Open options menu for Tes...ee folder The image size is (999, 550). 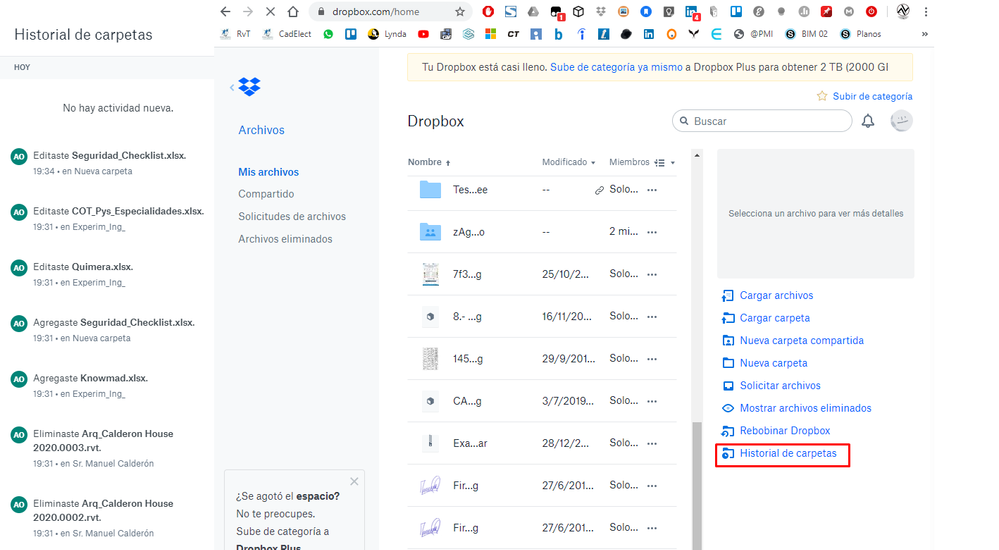pyautogui.click(x=652, y=190)
